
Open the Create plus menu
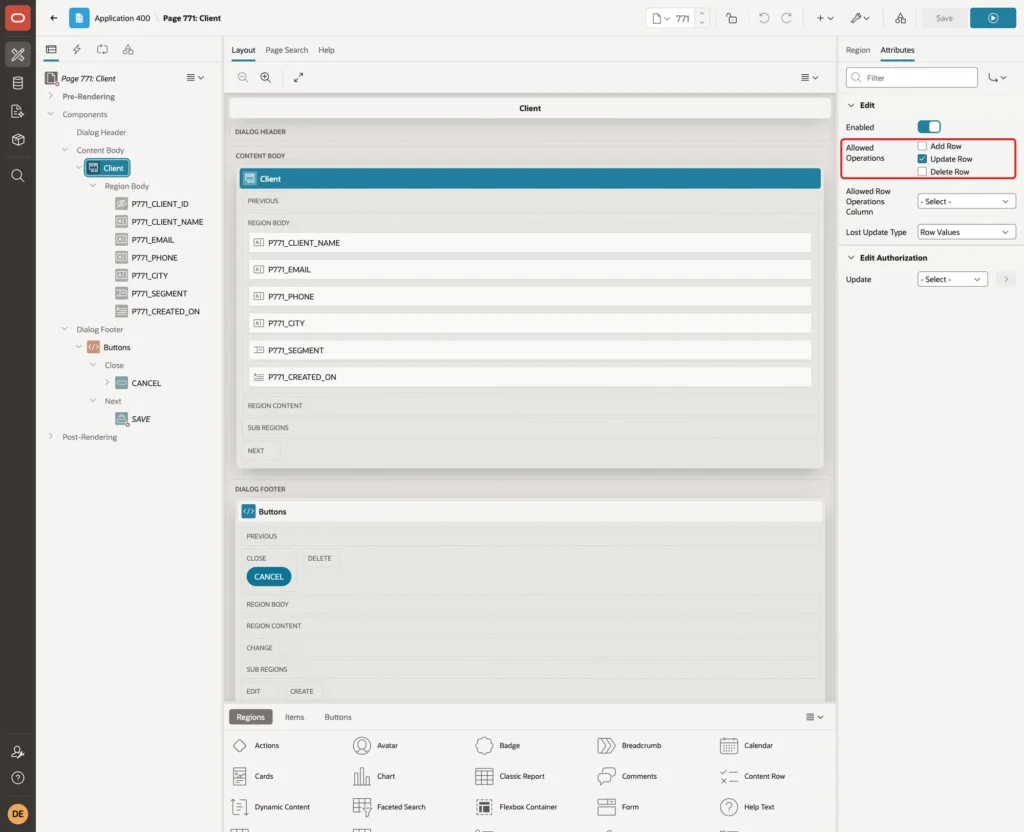point(825,18)
